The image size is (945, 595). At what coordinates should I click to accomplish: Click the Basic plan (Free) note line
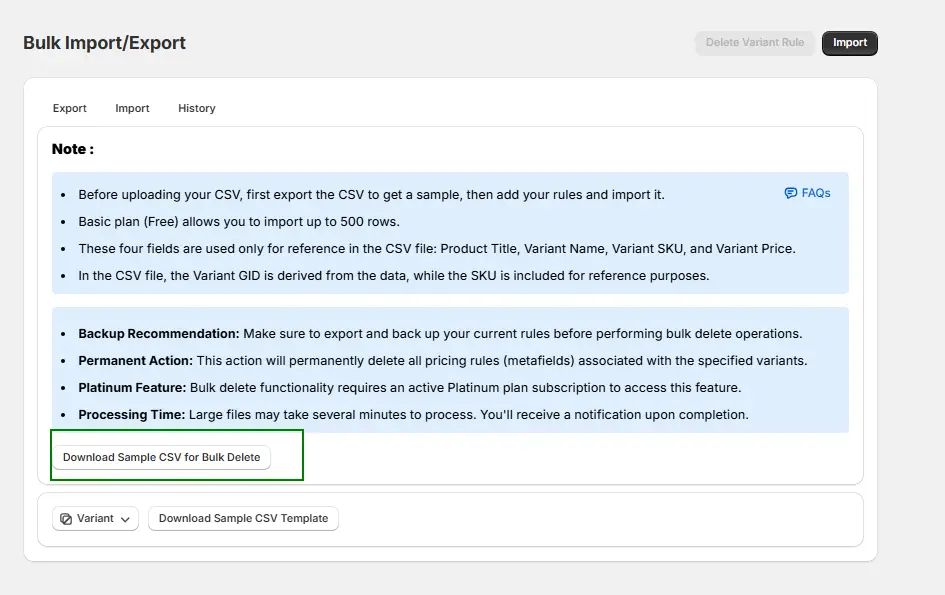point(238,221)
